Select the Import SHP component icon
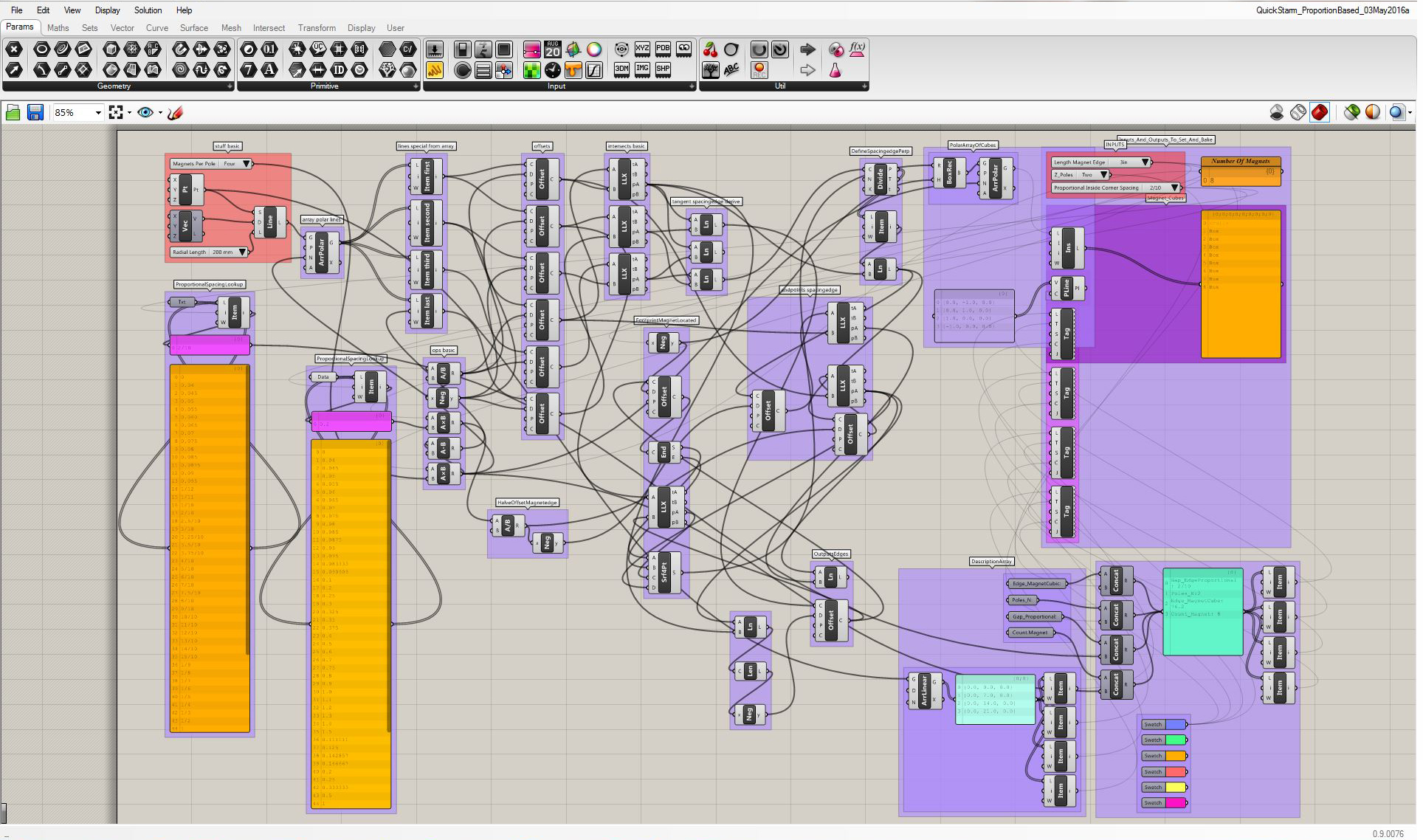This screenshot has width=1423, height=840. pyautogui.click(x=663, y=70)
